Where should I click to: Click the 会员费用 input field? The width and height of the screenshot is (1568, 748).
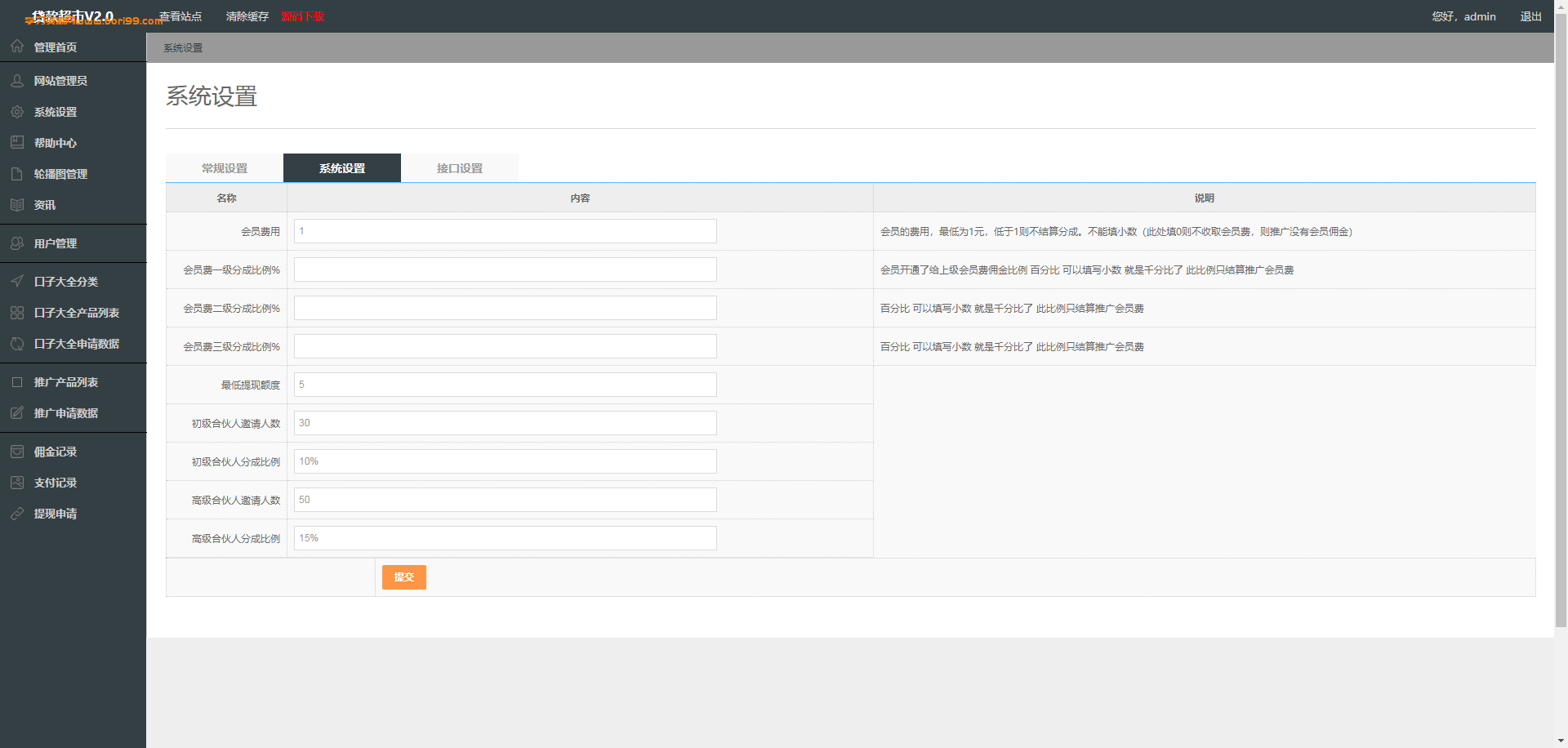point(506,231)
